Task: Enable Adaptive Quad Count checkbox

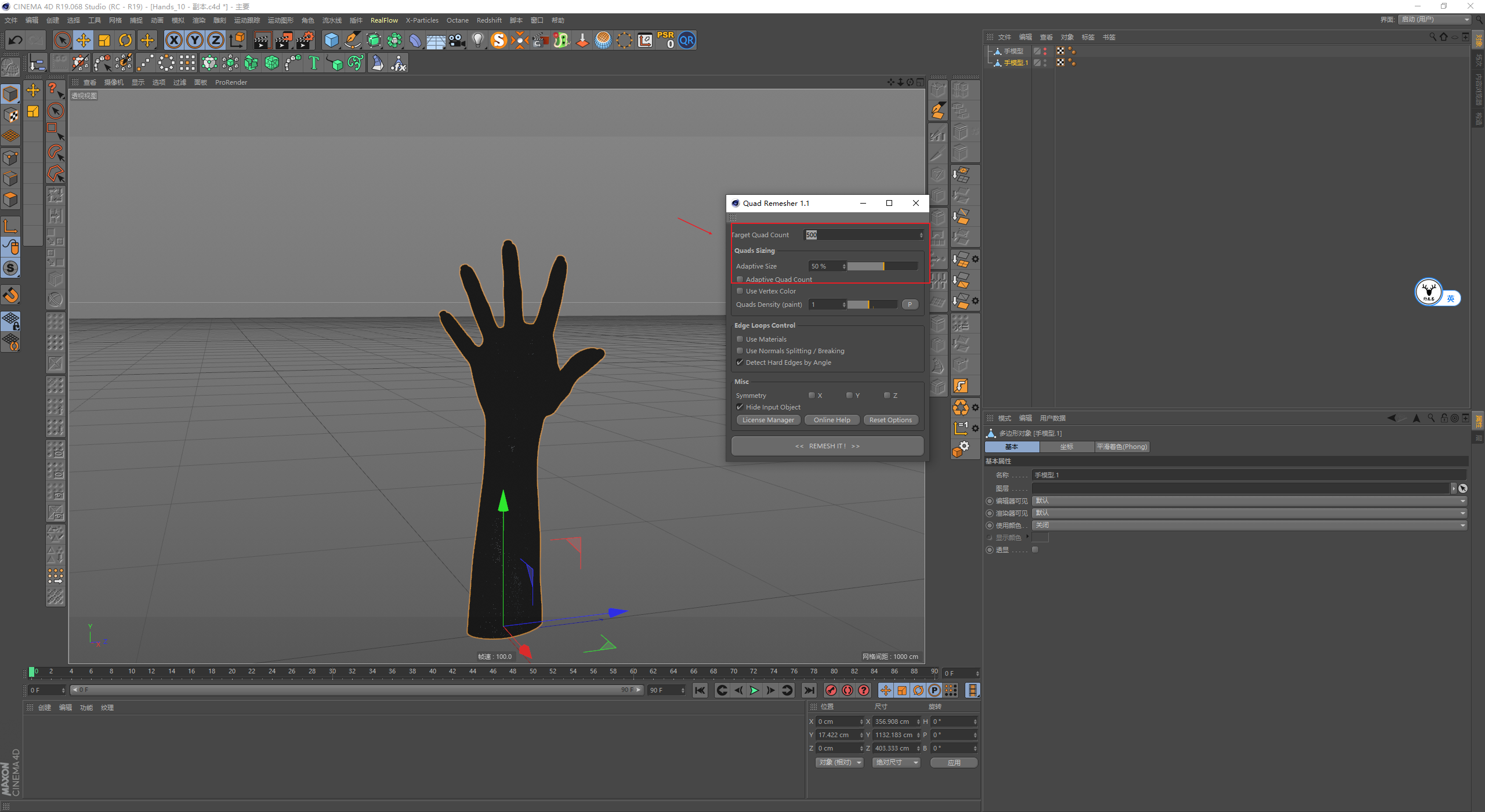Action: coord(740,280)
